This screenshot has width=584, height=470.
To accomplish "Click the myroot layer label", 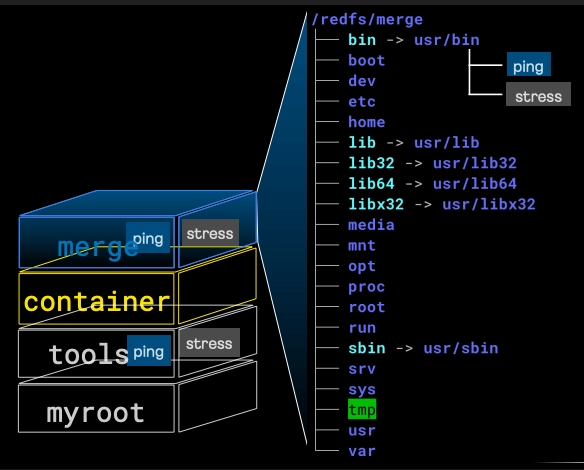I will point(95,413).
